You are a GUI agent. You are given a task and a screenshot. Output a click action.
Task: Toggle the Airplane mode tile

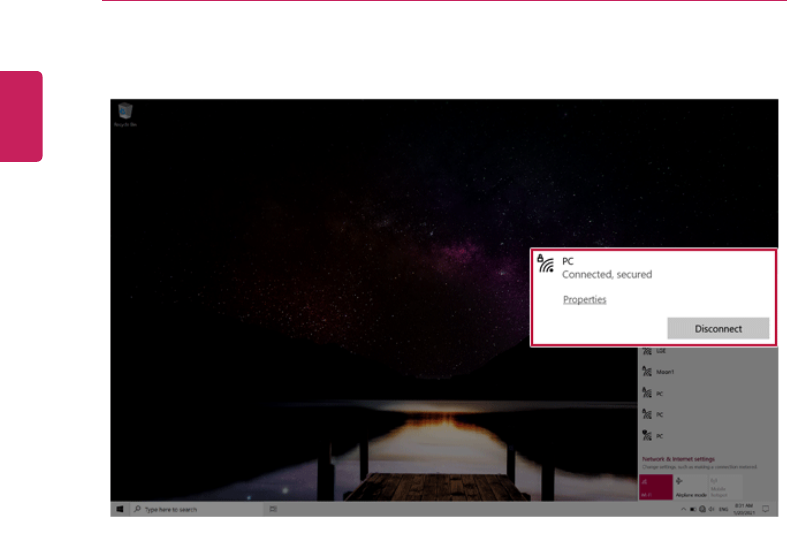tap(690, 487)
